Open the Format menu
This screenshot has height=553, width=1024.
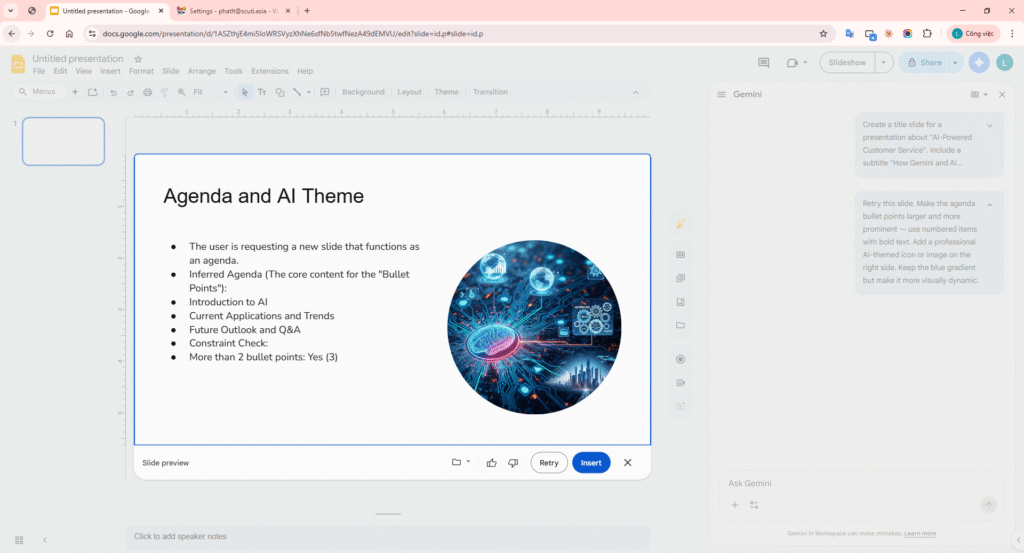(141, 71)
